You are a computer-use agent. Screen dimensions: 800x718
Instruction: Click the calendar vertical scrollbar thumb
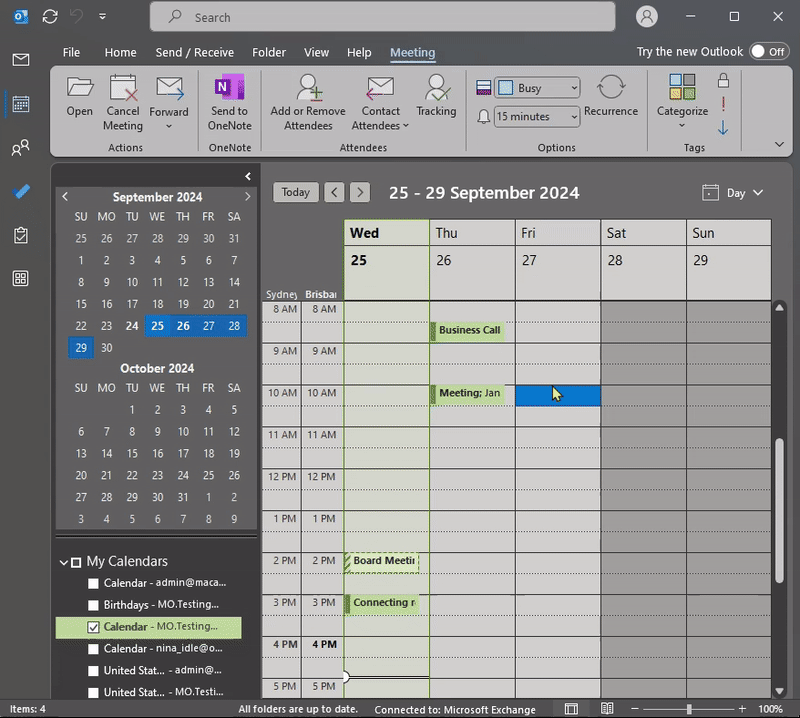click(779, 510)
